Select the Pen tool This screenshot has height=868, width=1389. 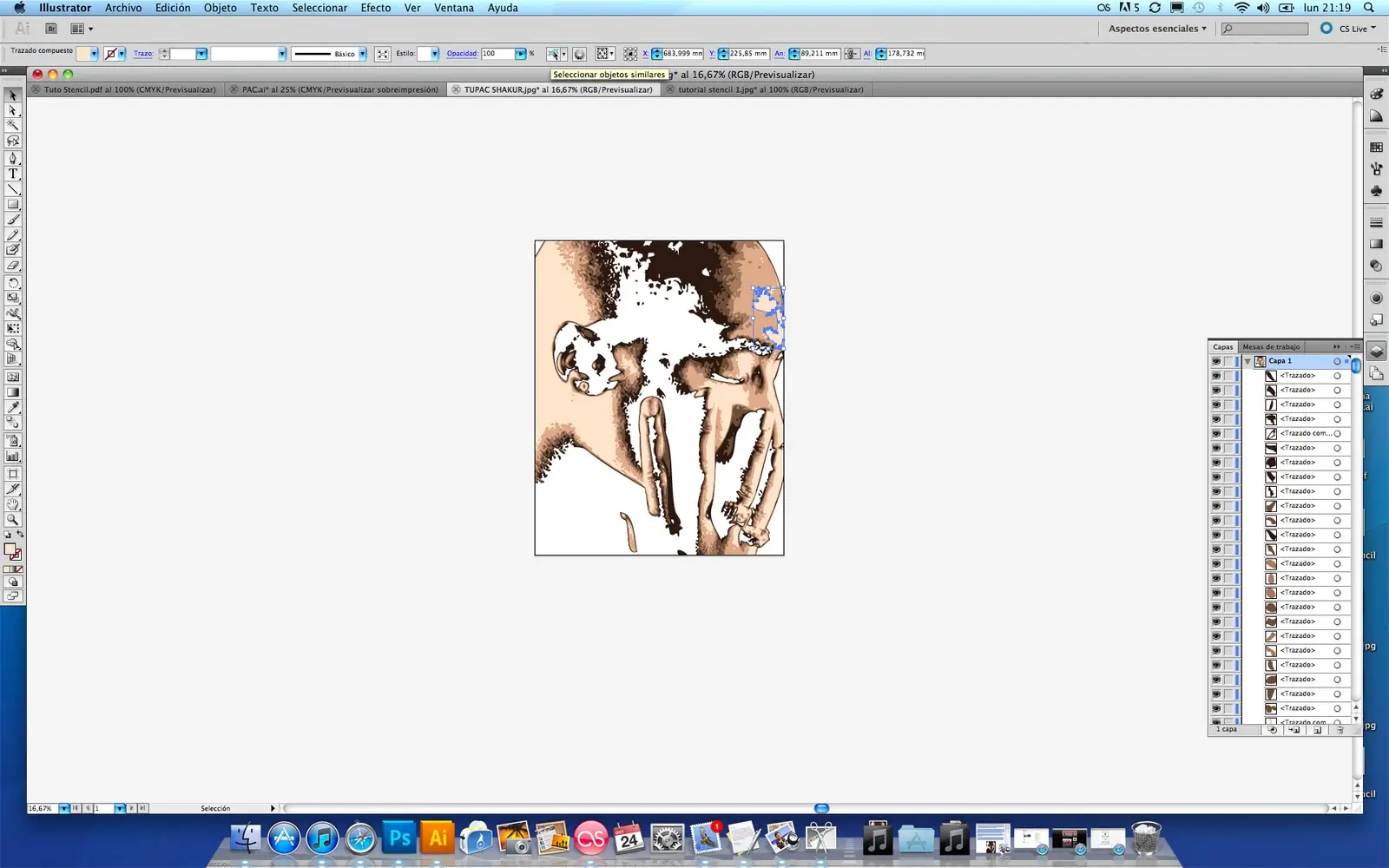point(13,158)
